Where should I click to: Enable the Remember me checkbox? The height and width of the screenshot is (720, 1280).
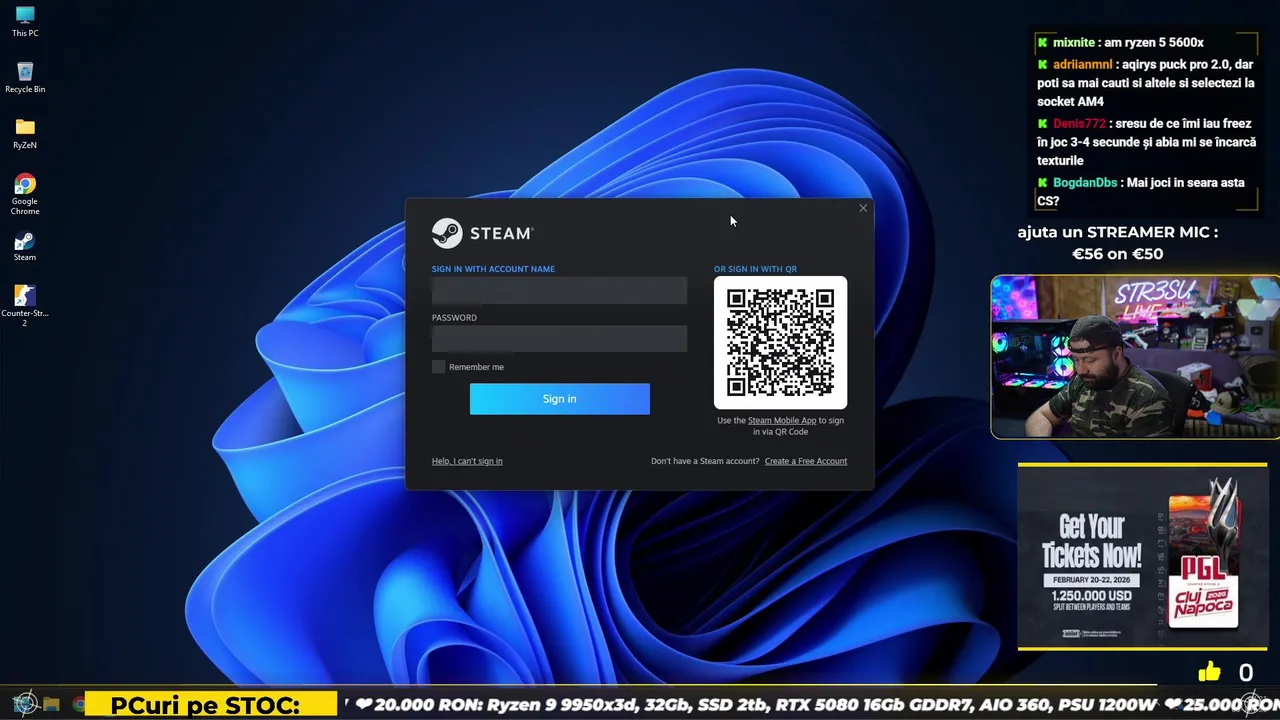[x=438, y=367]
